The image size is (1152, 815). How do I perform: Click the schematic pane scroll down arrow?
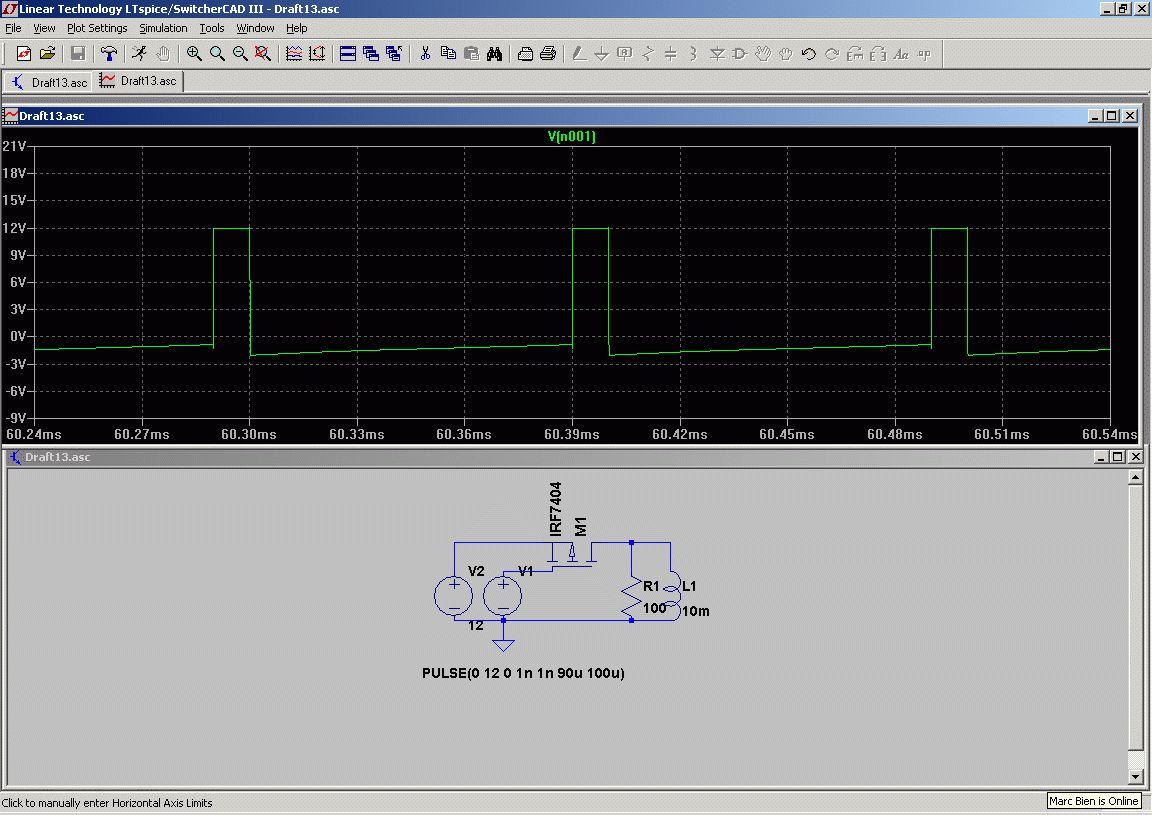pos(1134,777)
